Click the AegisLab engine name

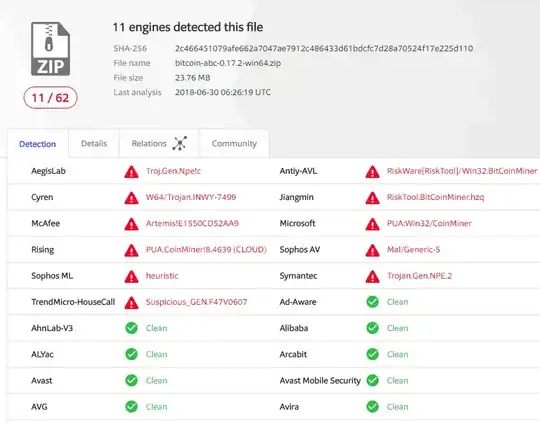(48, 171)
